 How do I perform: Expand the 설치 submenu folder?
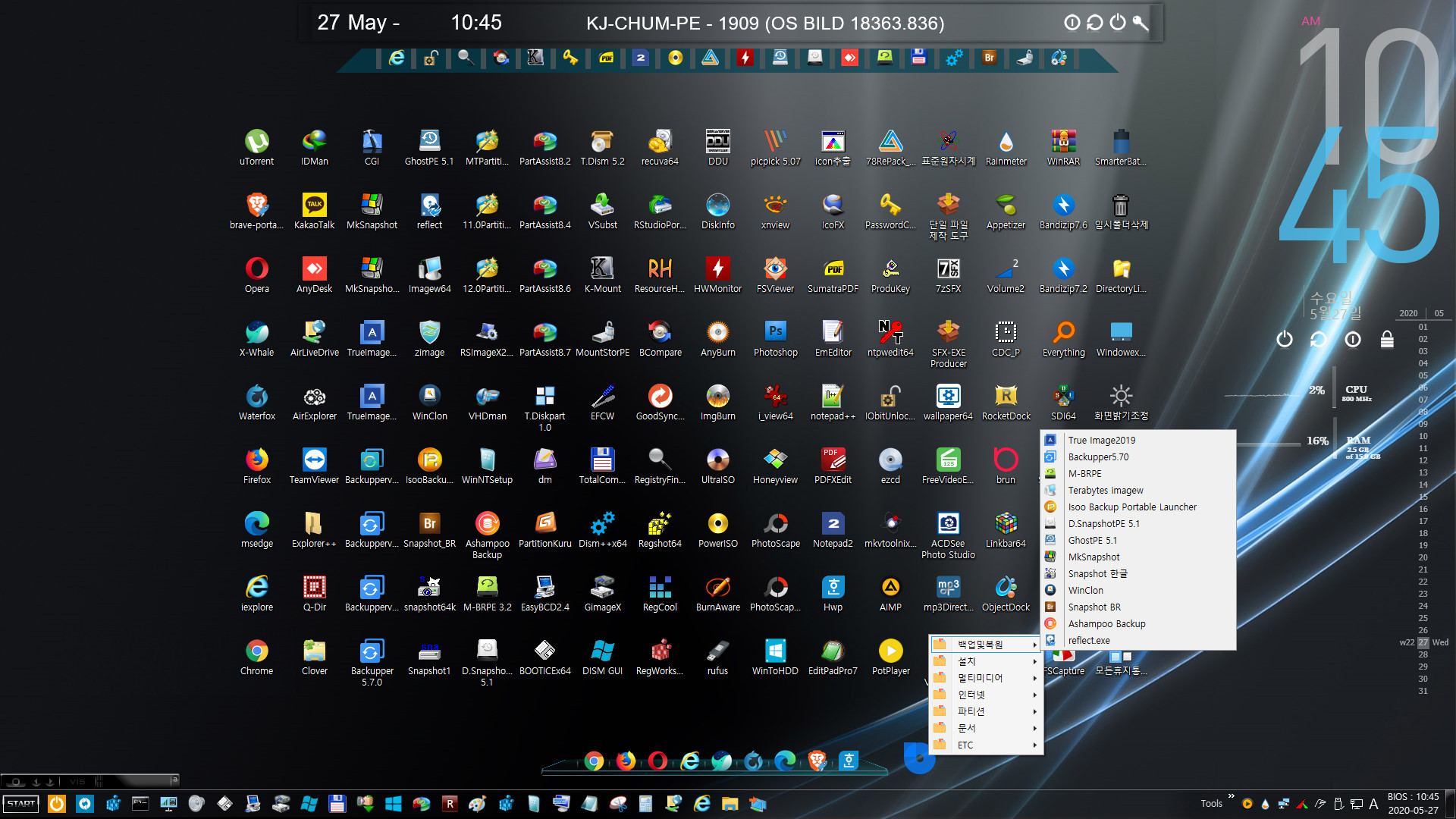986,661
